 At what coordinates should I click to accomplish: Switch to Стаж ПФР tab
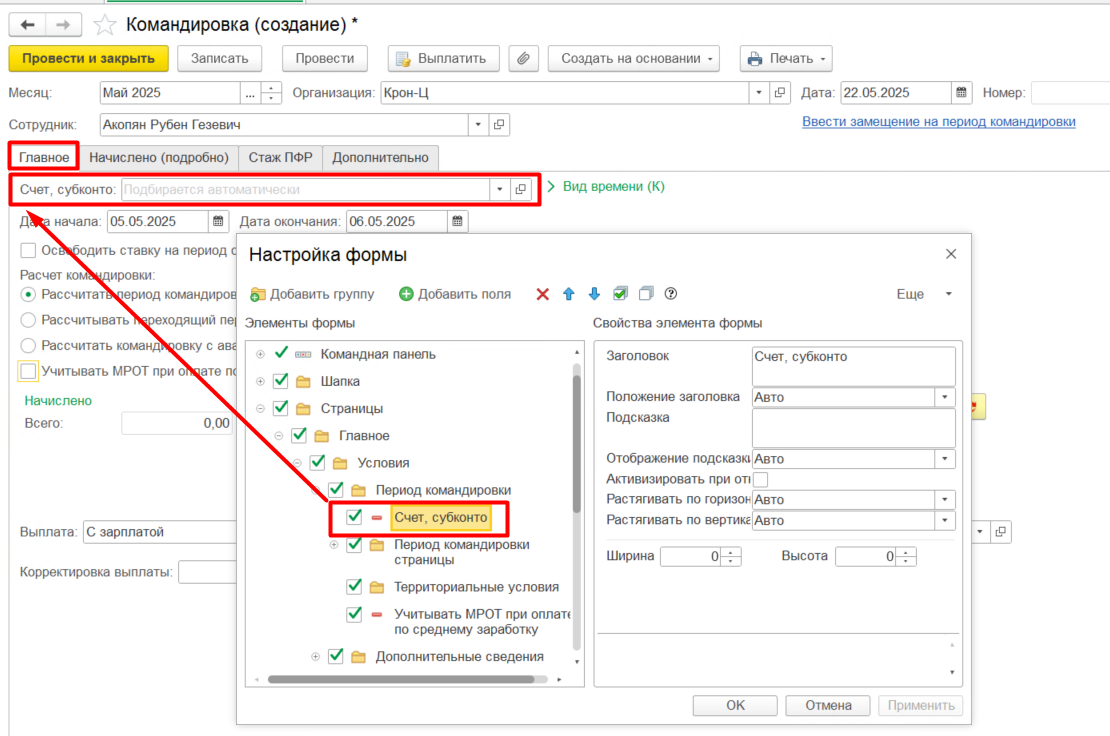click(281, 157)
